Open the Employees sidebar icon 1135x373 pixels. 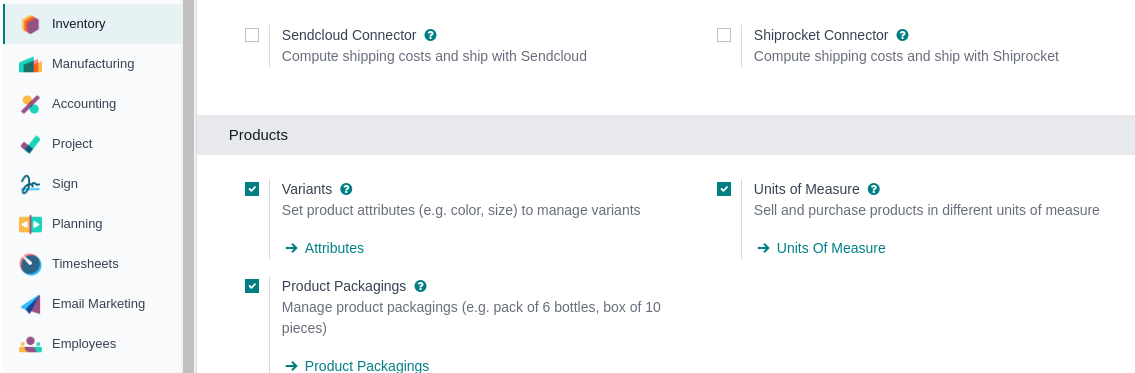[30, 344]
